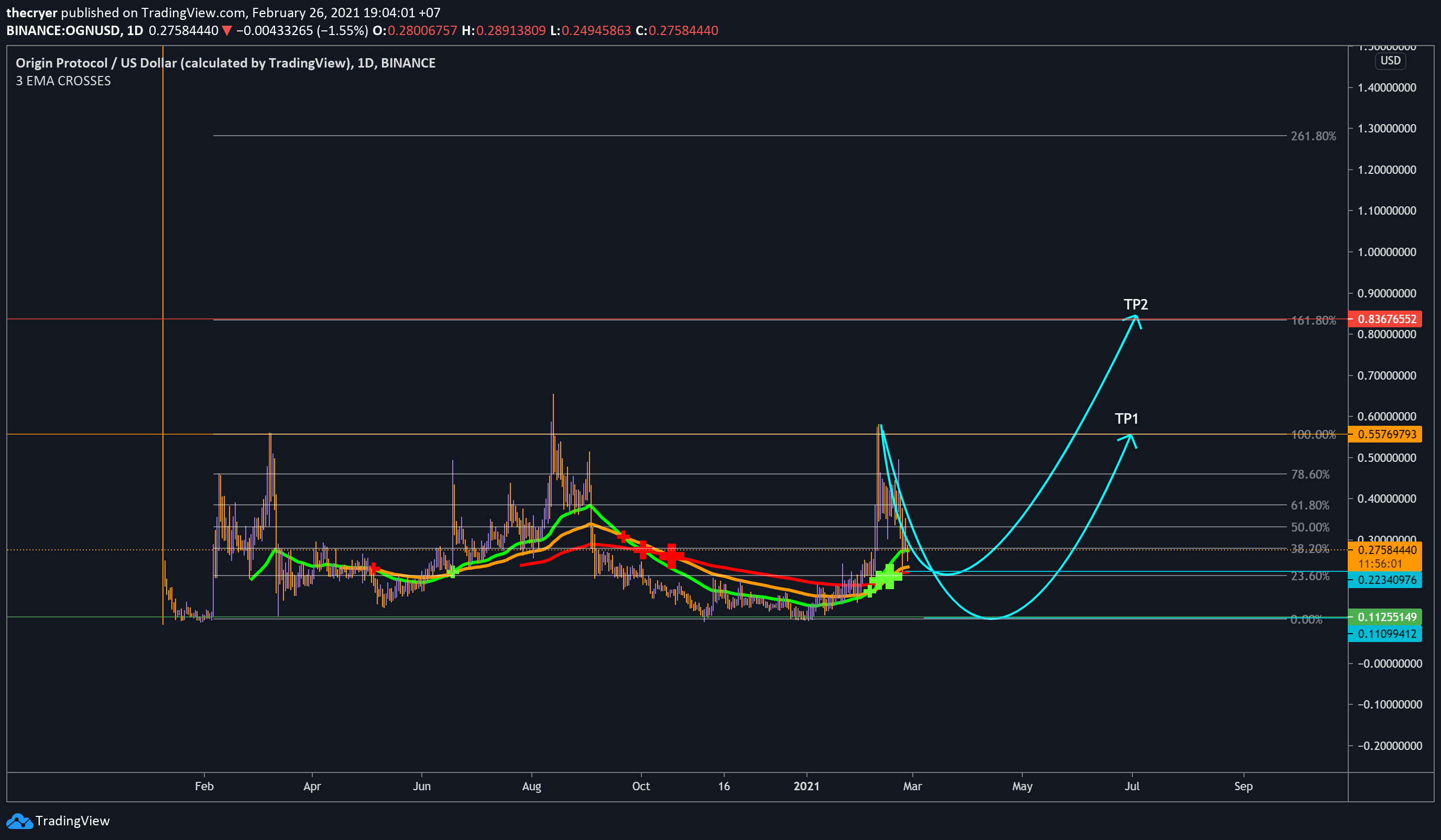Click the 3 EMA CROSSES indicator label
The width and height of the screenshot is (1441, 840).
(63, 81)
